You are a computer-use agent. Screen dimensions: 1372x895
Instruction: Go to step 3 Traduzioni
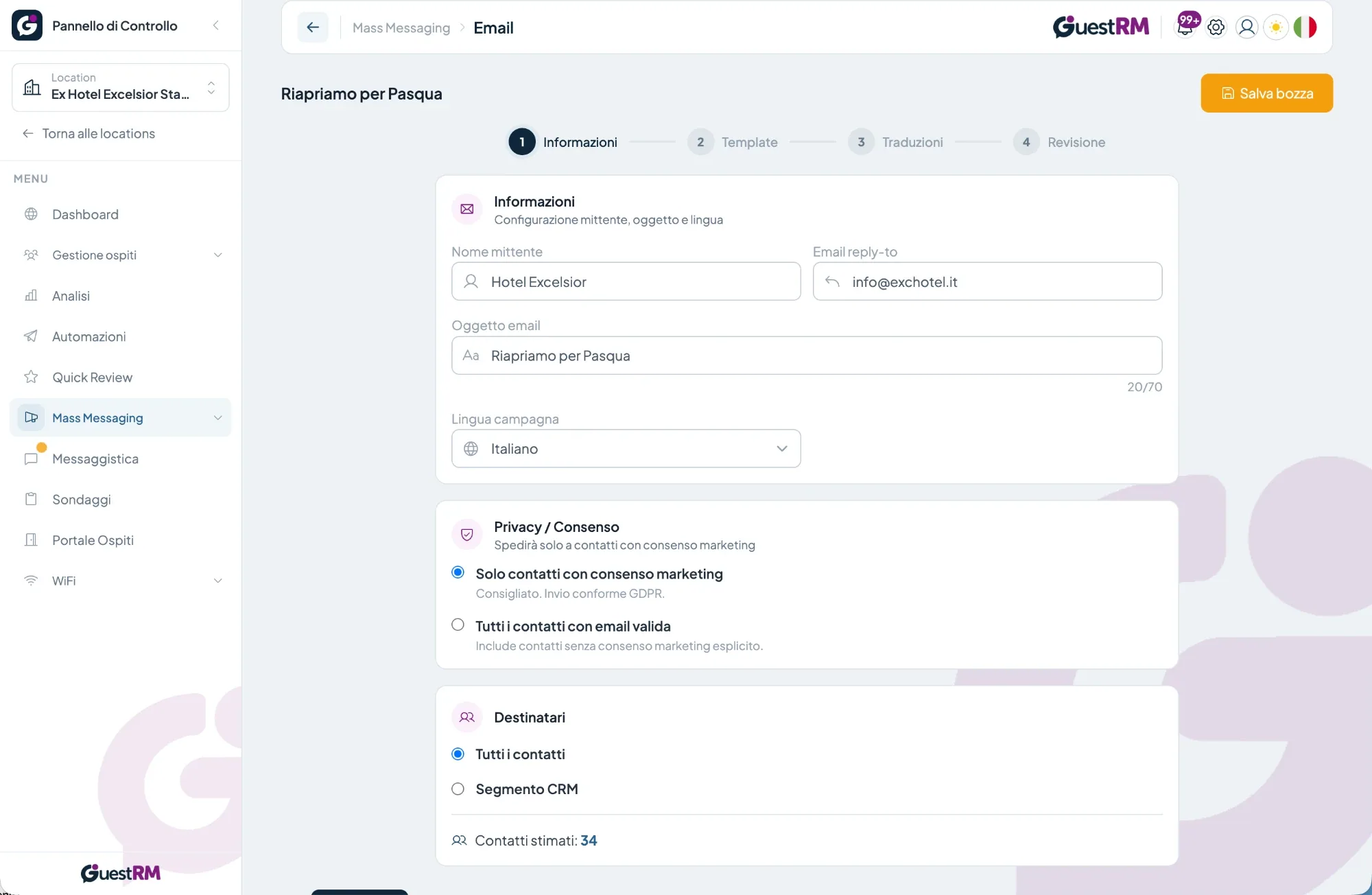(896, 142)
